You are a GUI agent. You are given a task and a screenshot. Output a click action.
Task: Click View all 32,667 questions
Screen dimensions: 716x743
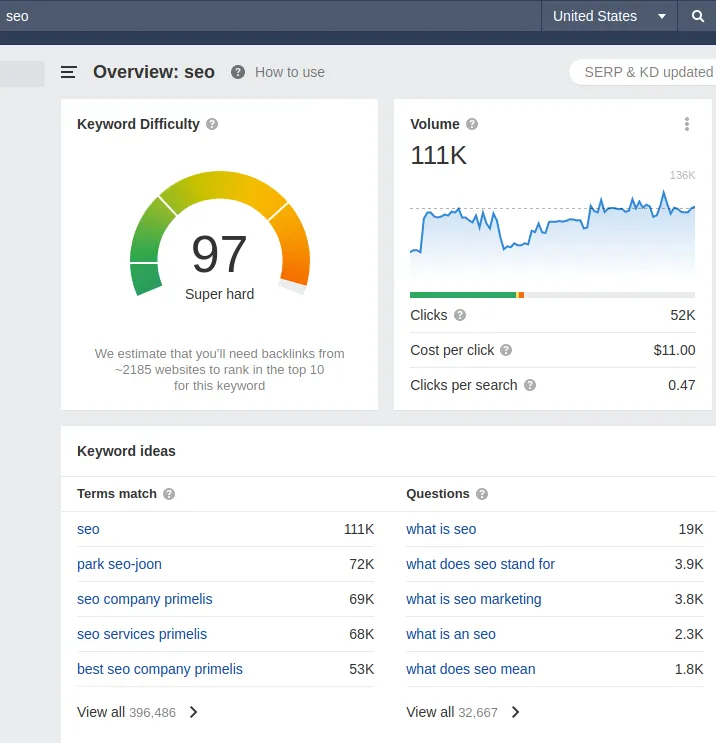452,712
